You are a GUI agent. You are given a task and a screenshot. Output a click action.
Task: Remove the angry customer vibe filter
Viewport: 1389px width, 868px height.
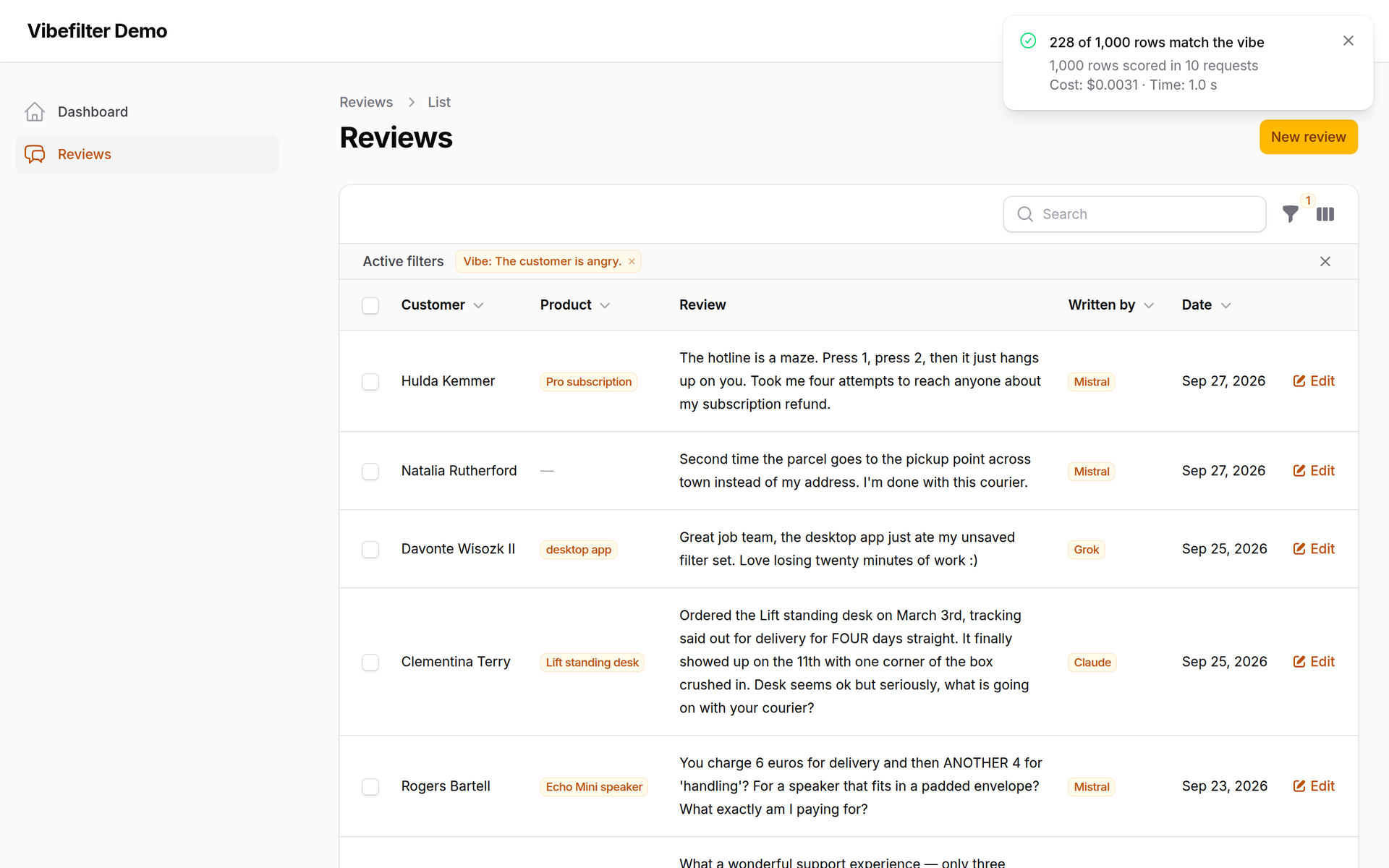[632, 262]
